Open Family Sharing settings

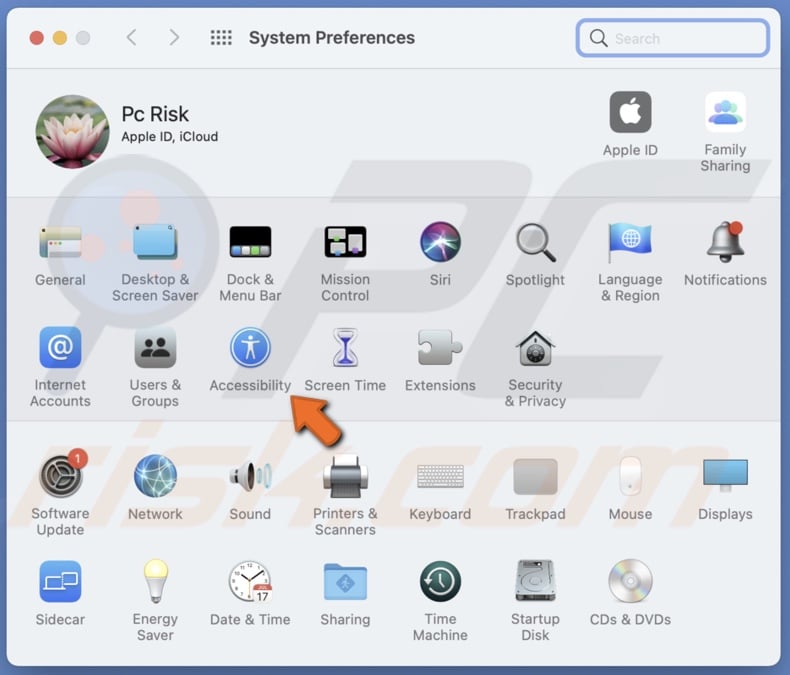tap(725, 113)
